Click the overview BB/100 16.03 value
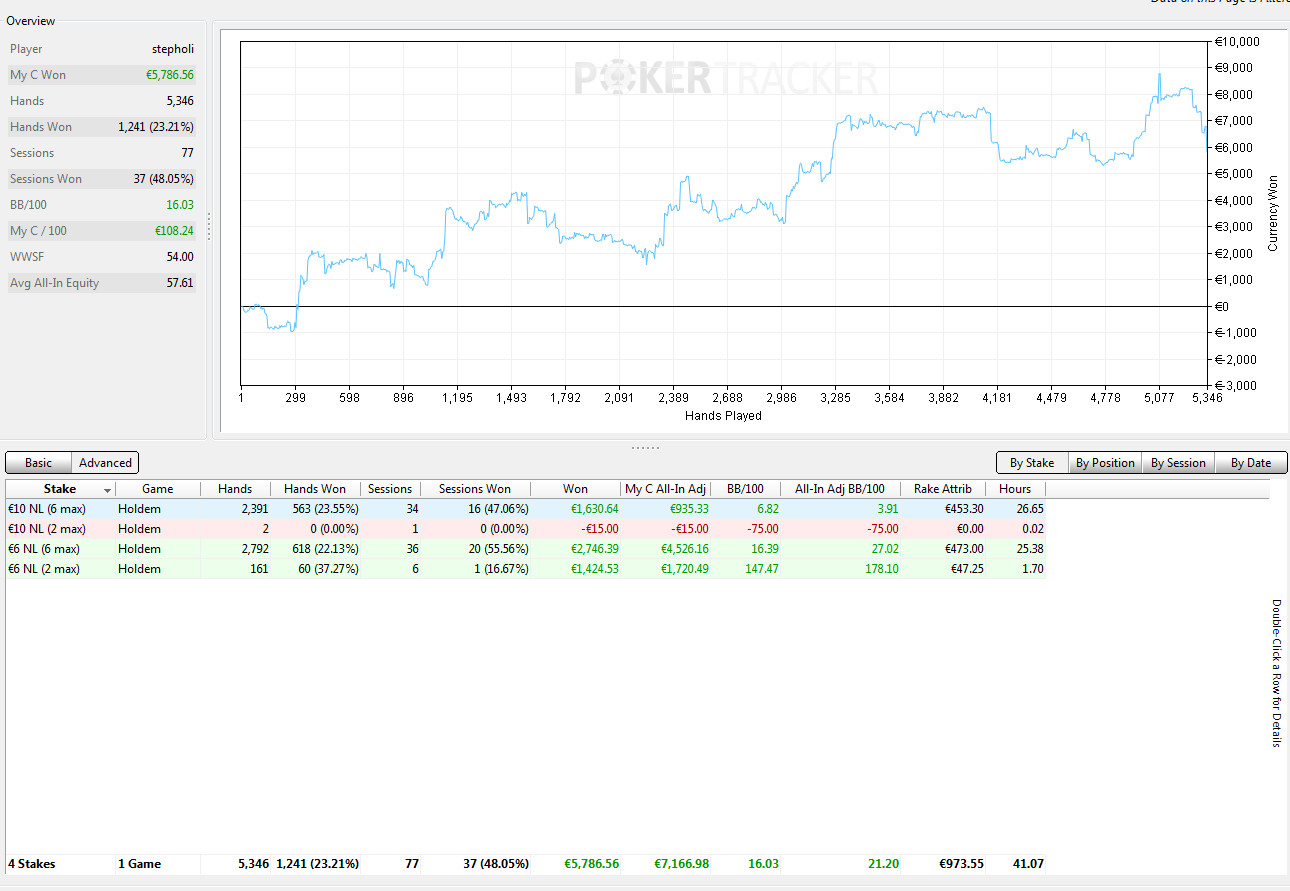The width and height of the screenshot is (1290, 891). click(x=181, y=205)
